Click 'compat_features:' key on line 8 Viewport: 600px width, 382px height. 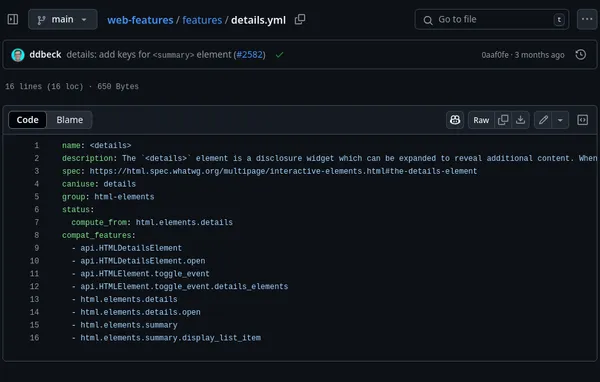point(99,235)
